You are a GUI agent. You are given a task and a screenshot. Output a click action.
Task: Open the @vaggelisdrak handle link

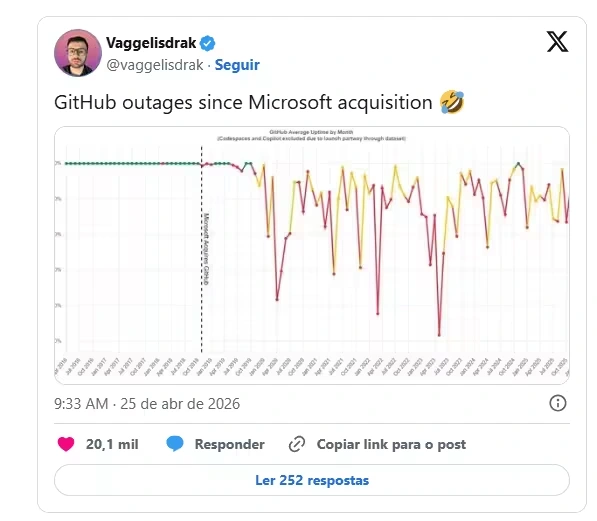pyautogui.click(x=155, y=65)
